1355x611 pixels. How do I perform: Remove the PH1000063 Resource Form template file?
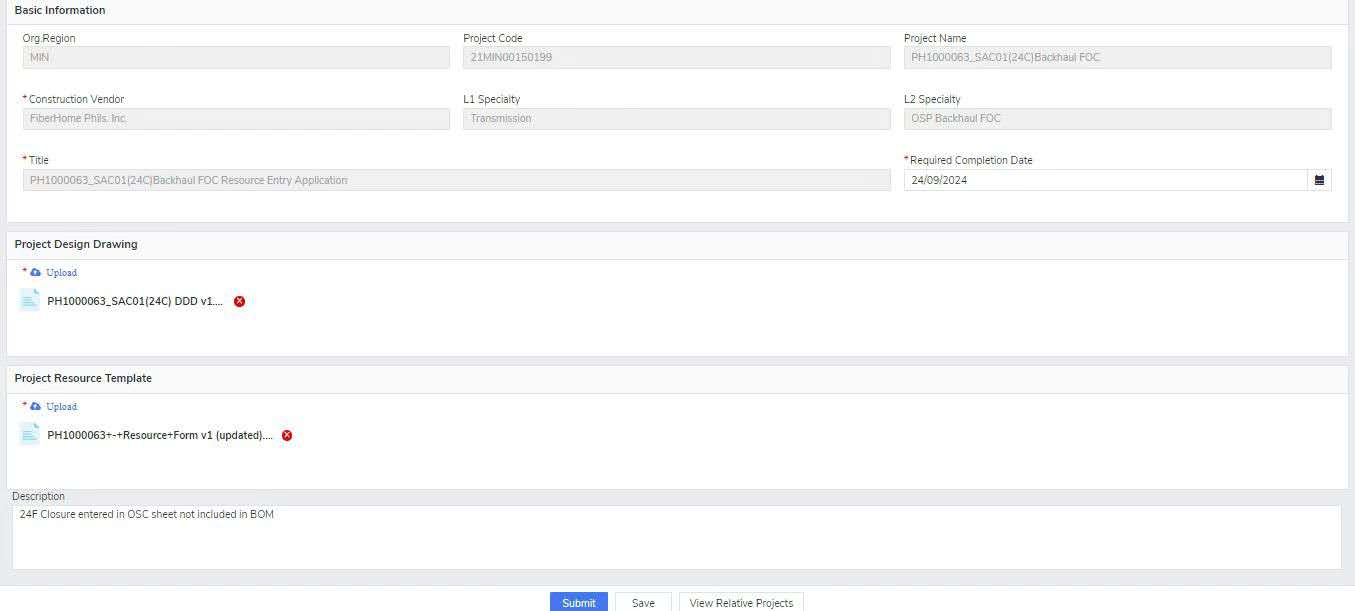(287, 435)
